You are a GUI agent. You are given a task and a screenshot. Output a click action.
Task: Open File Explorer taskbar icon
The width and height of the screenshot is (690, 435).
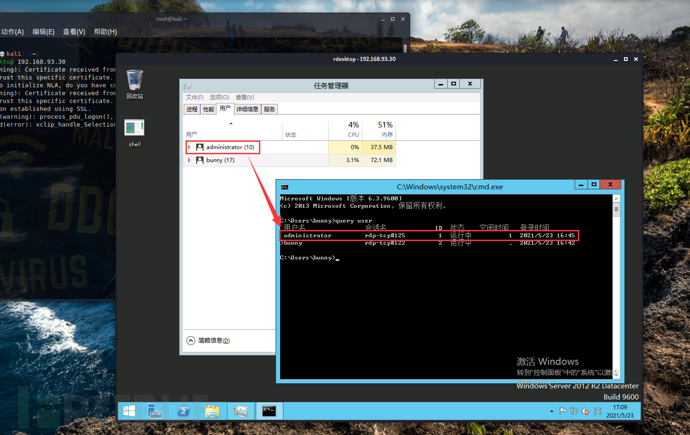[212, 411]
